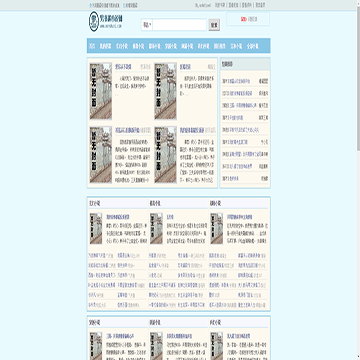Open the search type dropdown beside search field

pos(147,25)
